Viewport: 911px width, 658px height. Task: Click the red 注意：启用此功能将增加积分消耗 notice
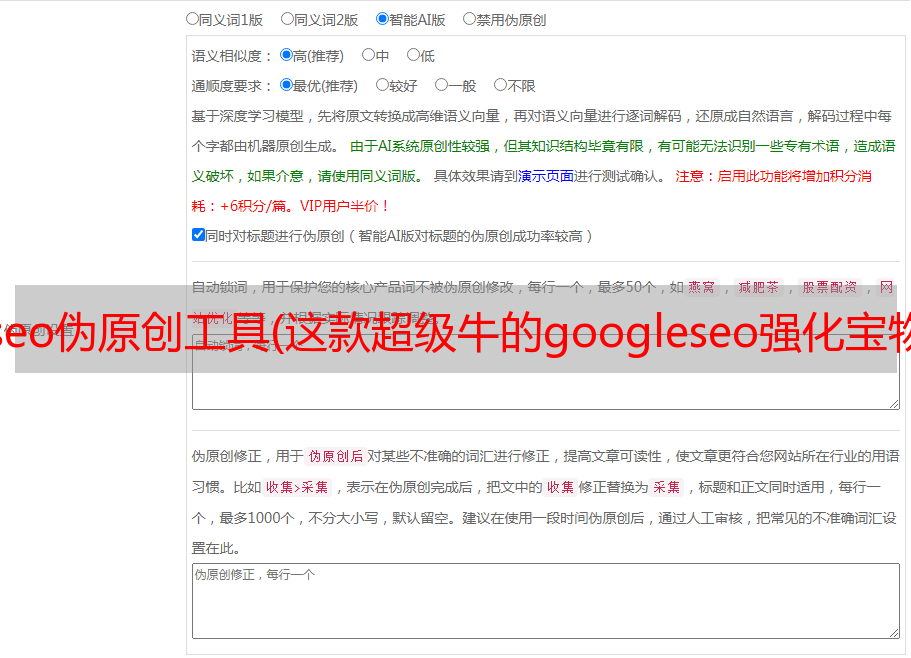(531, 191)
